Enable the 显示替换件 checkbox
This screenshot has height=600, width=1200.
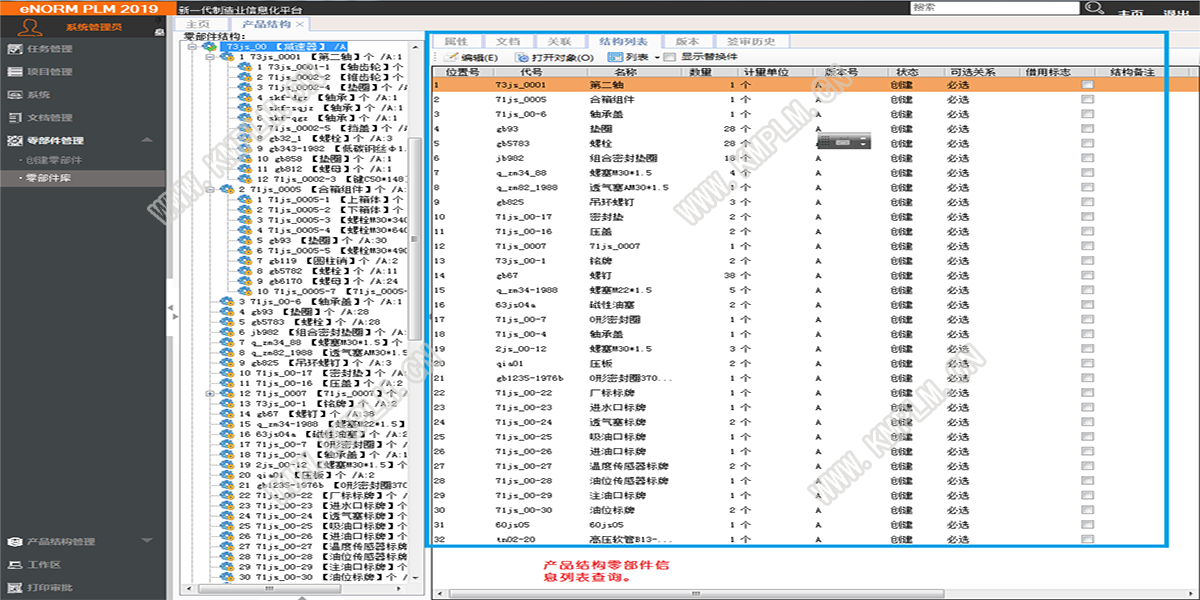click(671, 58)
